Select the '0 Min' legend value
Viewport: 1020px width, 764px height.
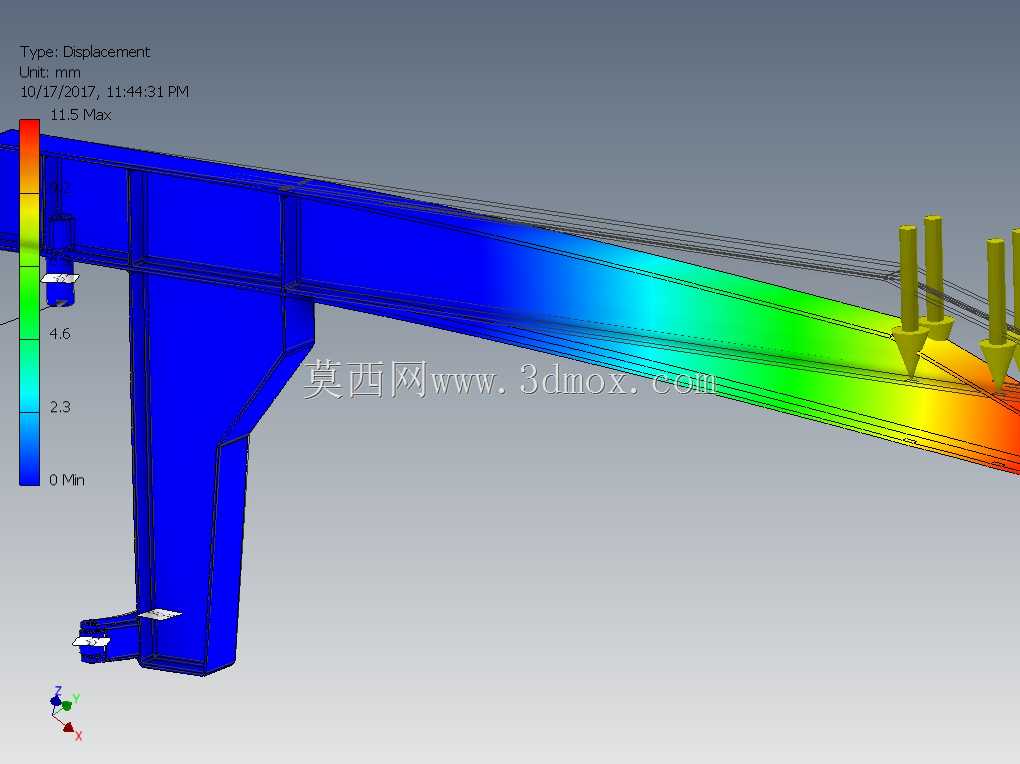click(x=67, y=480)
